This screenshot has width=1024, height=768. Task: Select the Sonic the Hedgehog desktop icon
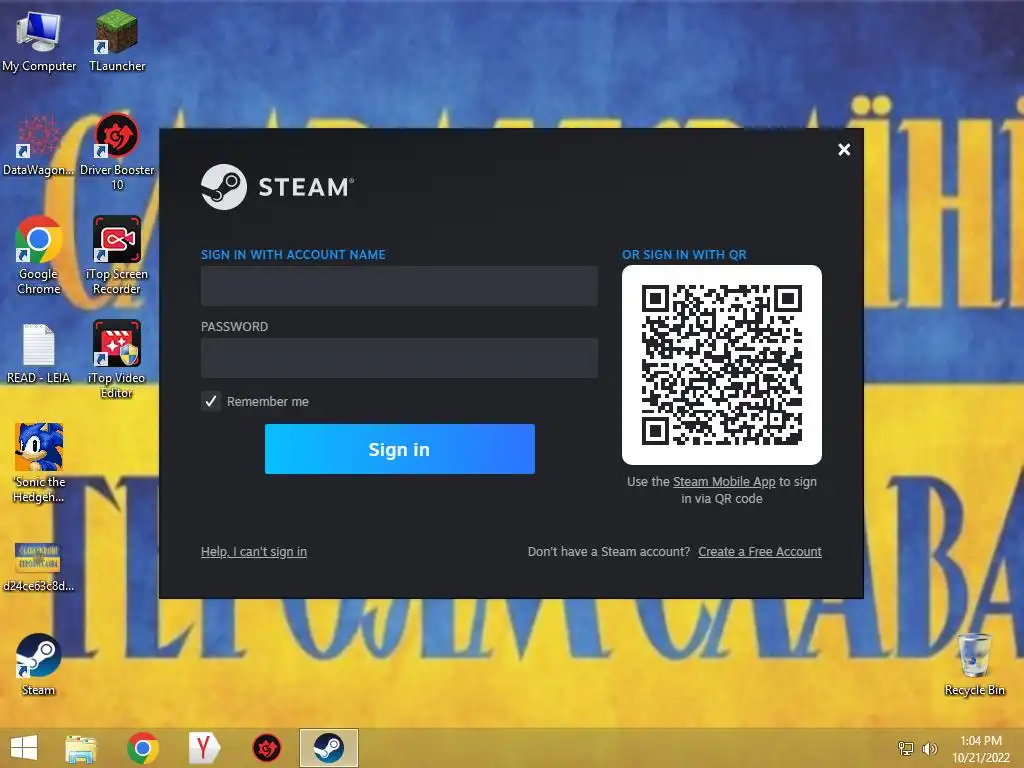[x=39, y=463]
